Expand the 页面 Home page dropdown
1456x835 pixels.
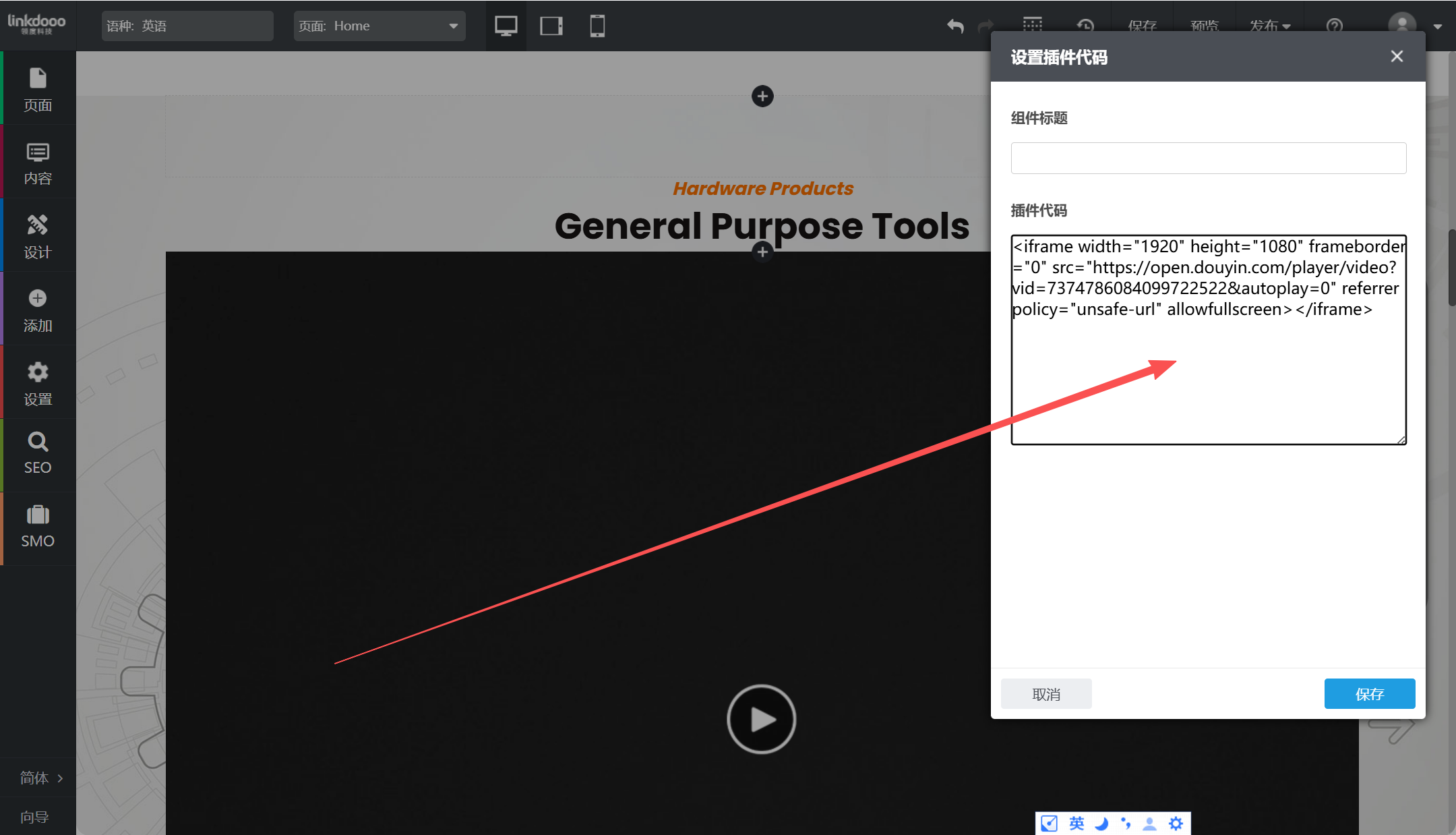[380, 26]
